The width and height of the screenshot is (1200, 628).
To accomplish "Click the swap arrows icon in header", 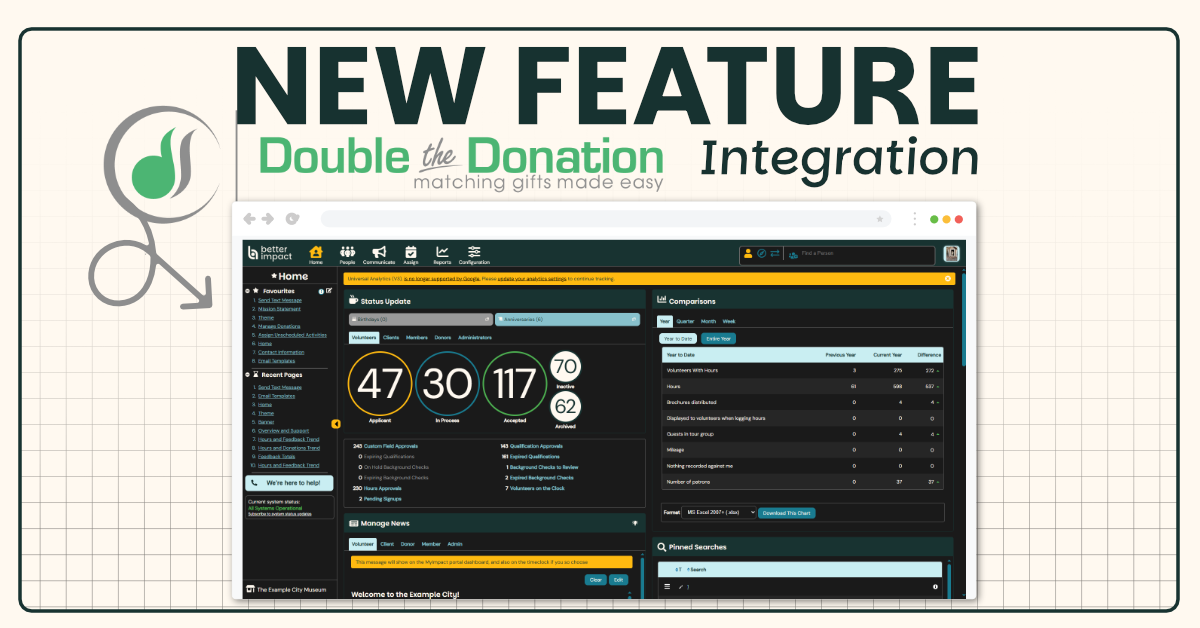I will point(773,254).
